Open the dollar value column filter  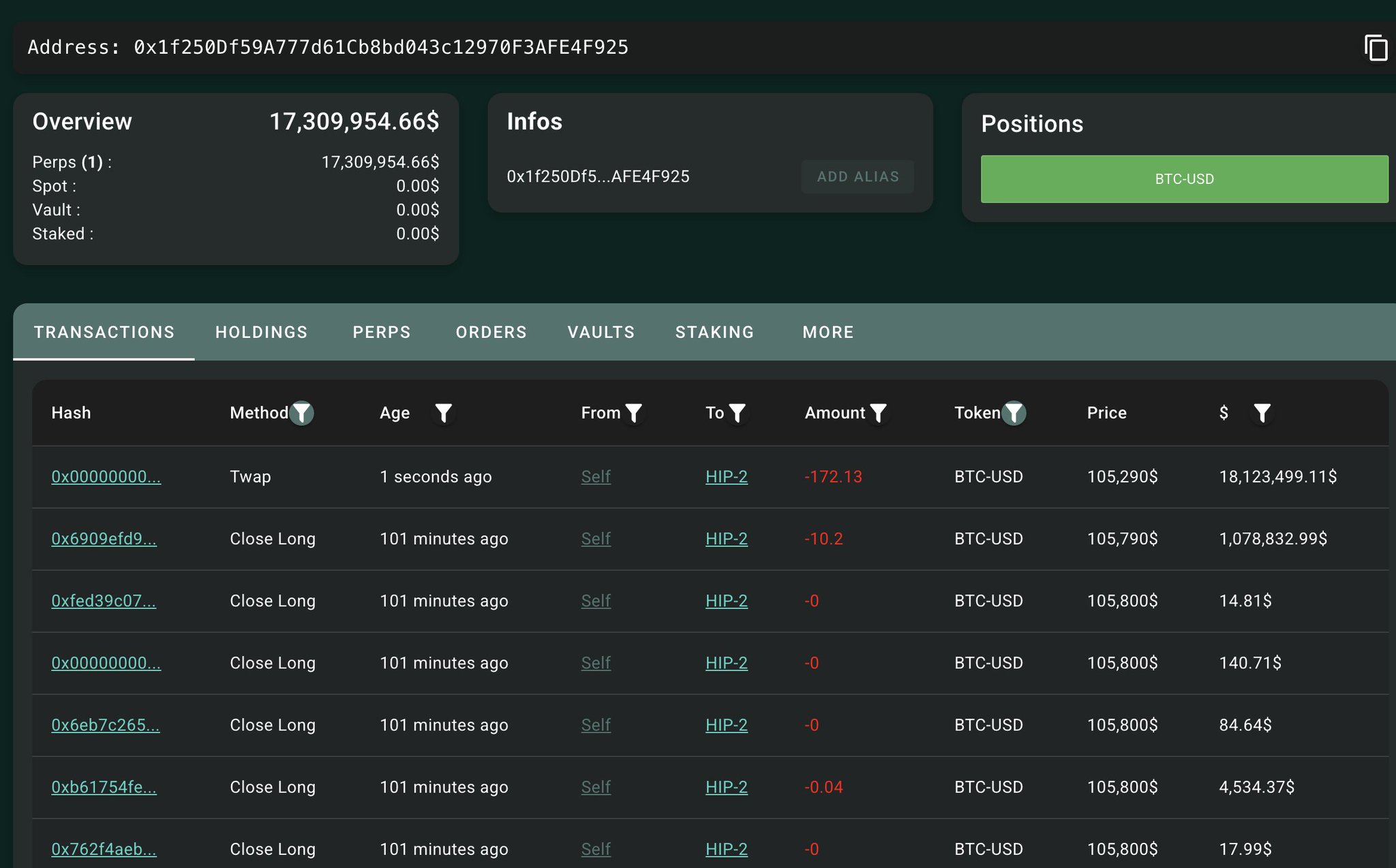click(x=1262, y=413)
